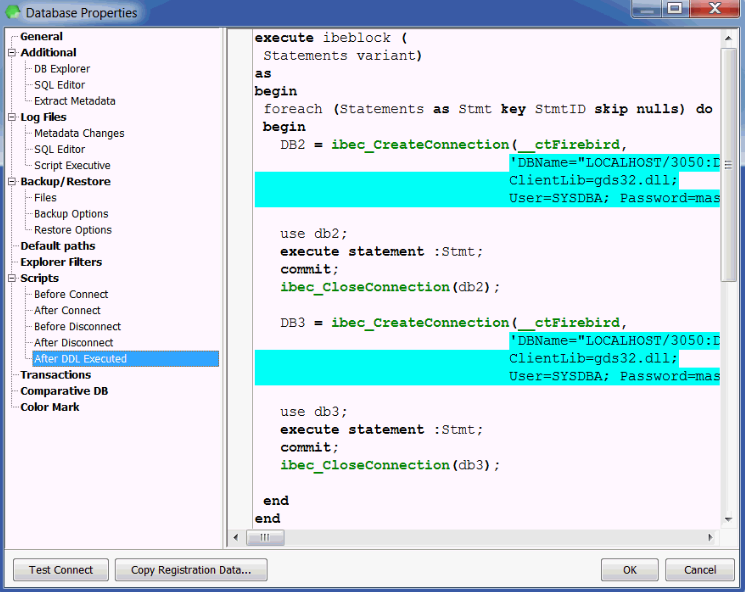Viewport: 745px width, 592px height.
Task: Confirm with the OK button
Action: click(630, 570)
